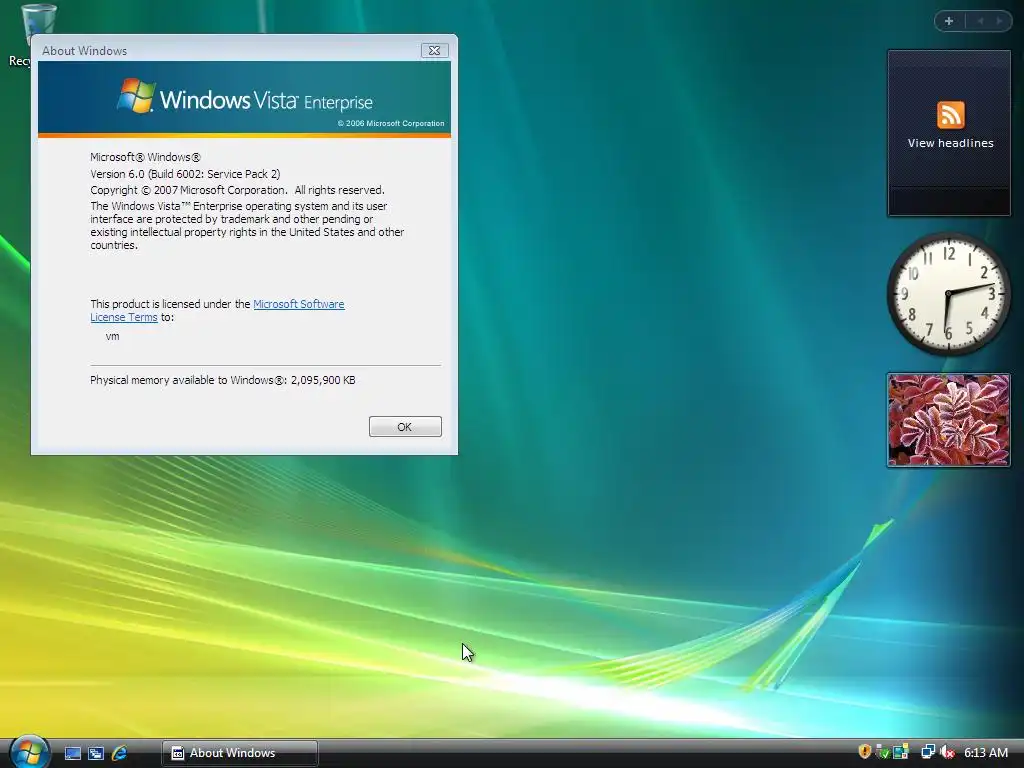Click the About Windows title bar text
1024x768 pixels.
point(84,51)
